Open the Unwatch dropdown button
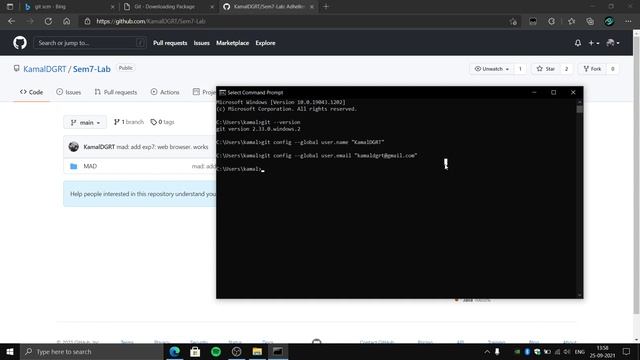640x360 pixels. coord(492,69)
